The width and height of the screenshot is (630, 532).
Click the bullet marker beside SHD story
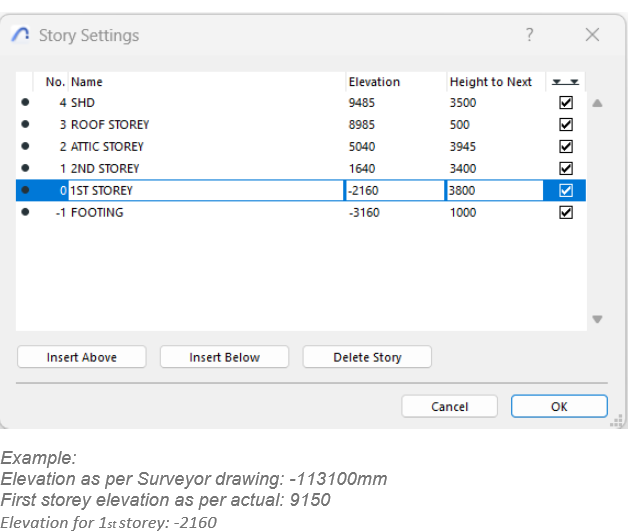coord(25,103)
